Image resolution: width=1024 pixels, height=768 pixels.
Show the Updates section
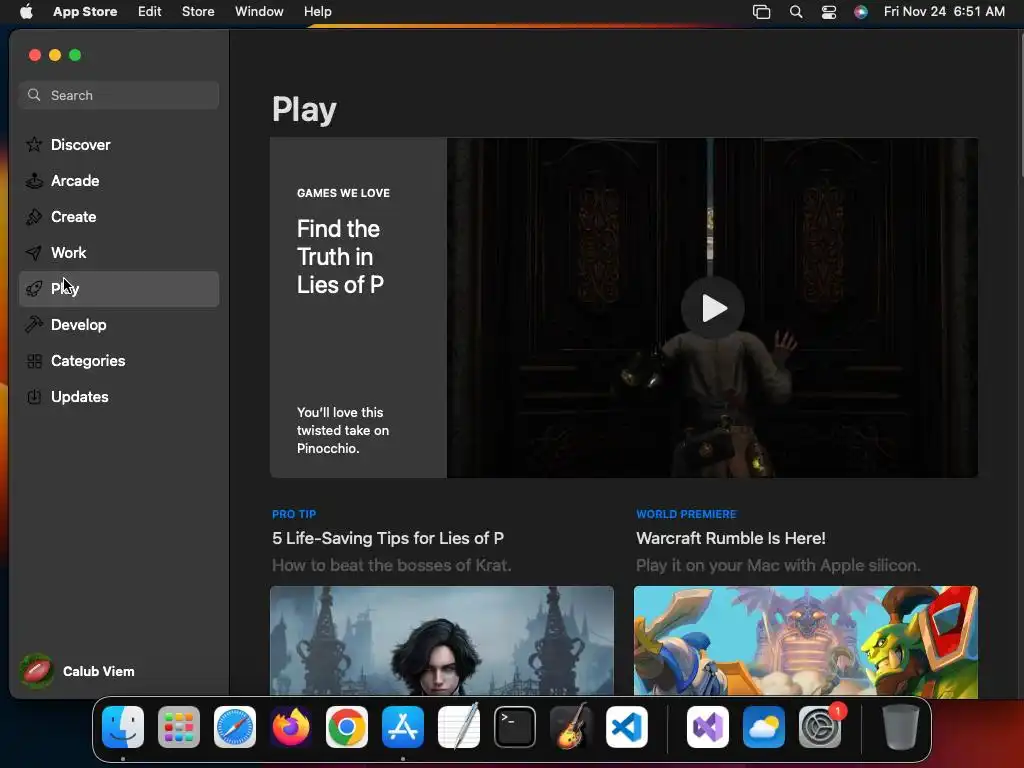[x=119, y=396]
